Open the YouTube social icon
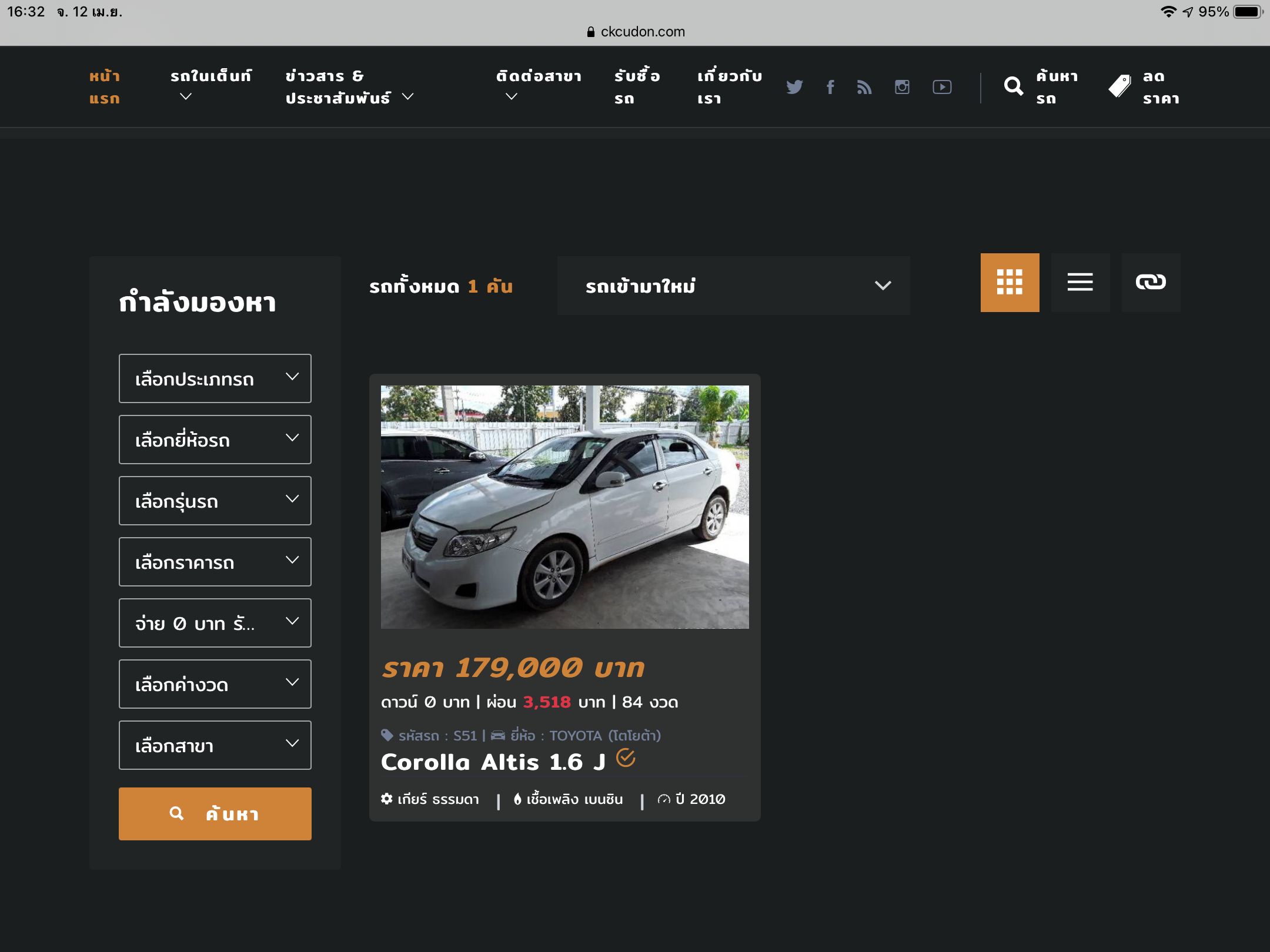 coord(942,87)
